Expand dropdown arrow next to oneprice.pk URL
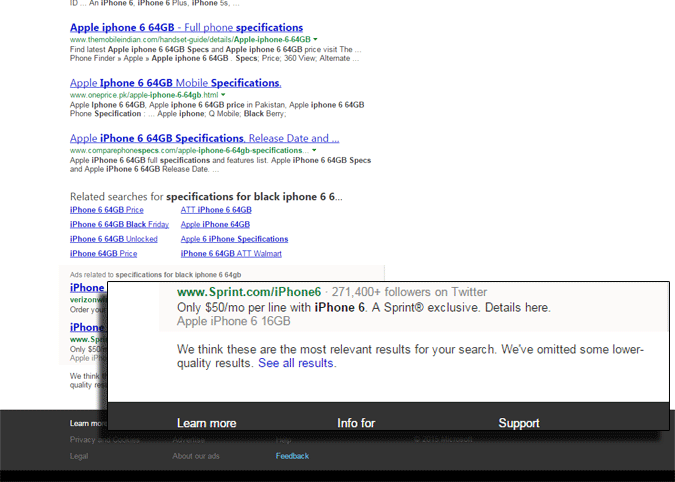 point(223,95)
